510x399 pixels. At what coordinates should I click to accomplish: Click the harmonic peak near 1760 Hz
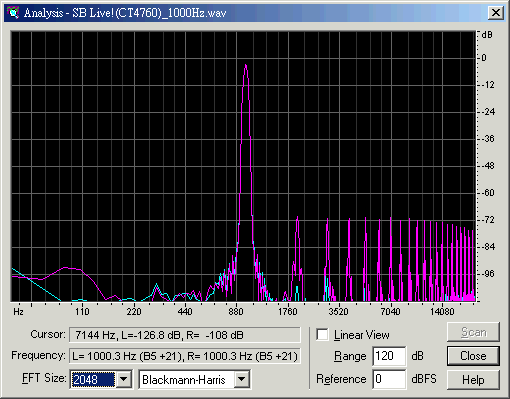[297, 220]
